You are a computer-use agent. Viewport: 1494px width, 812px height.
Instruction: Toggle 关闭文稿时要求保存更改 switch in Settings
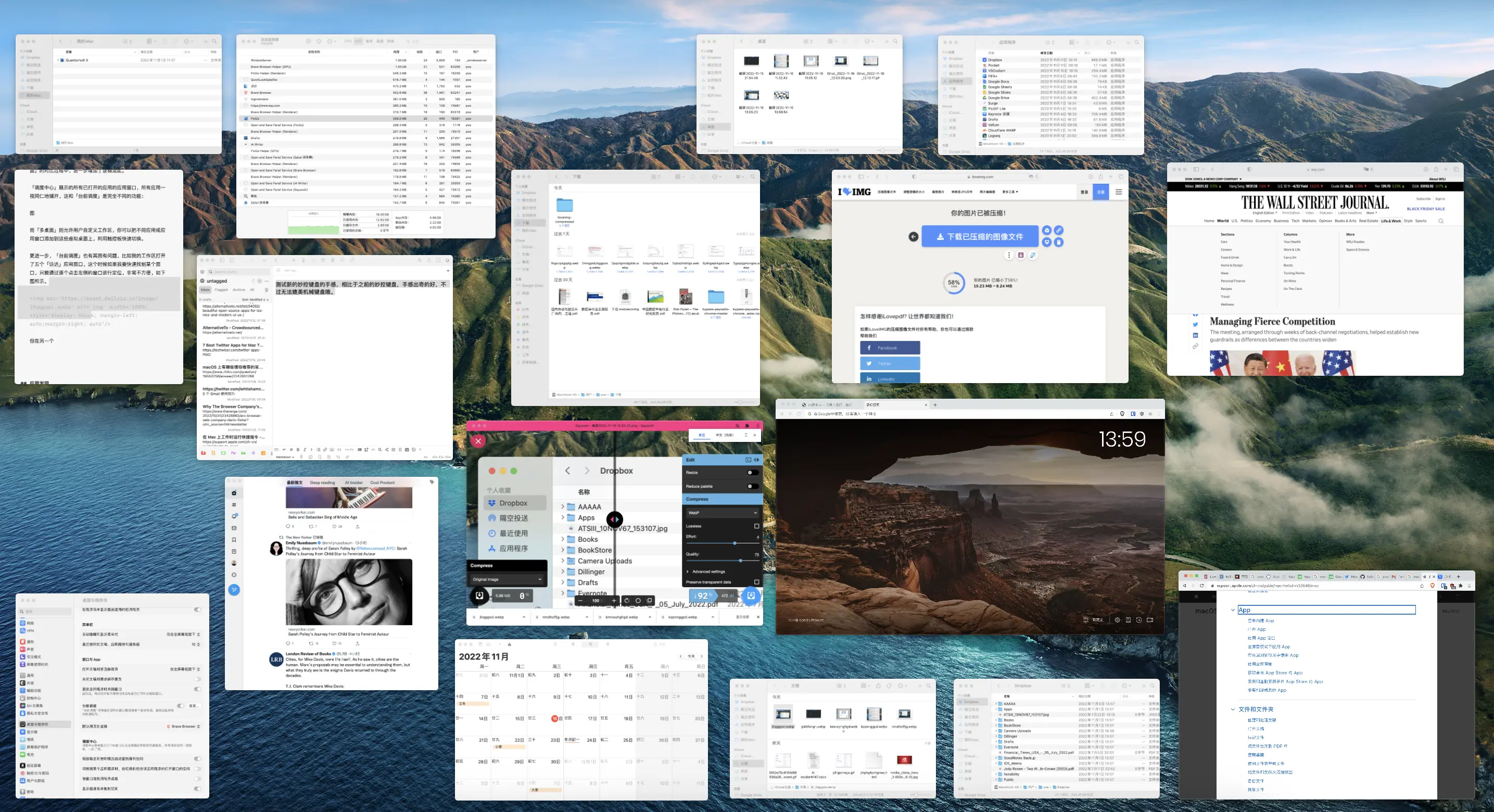click(198, 679)
